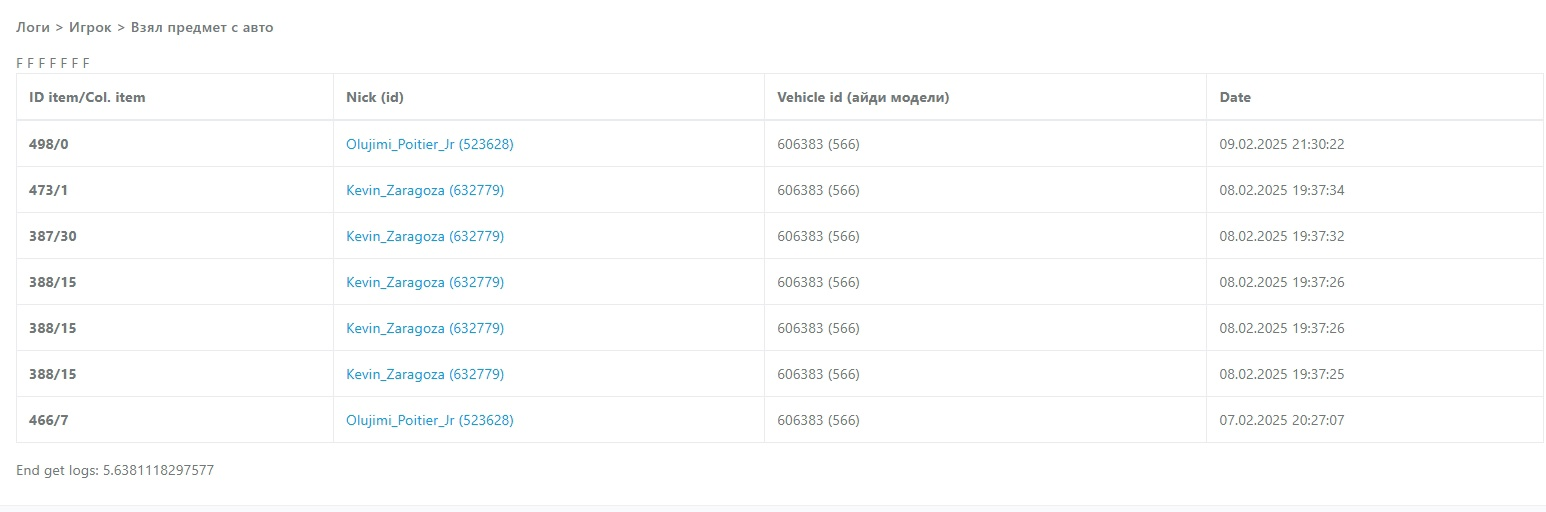Open Olujimi_Poitier_Jr link in the 498/0 row

tap(429, 144)
